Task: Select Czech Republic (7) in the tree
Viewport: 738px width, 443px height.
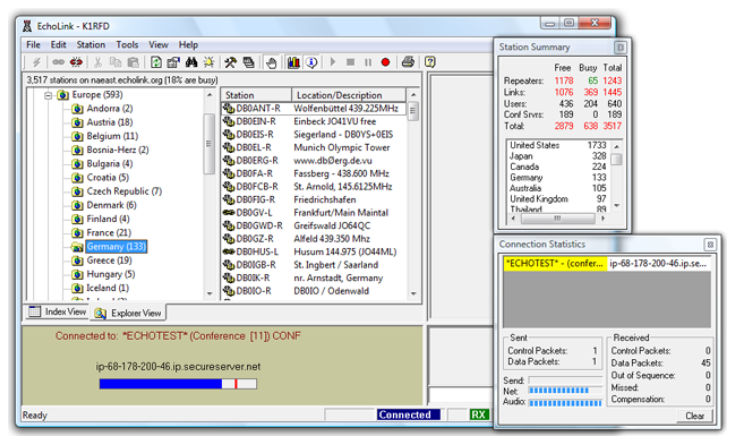Action: point(124,191)
